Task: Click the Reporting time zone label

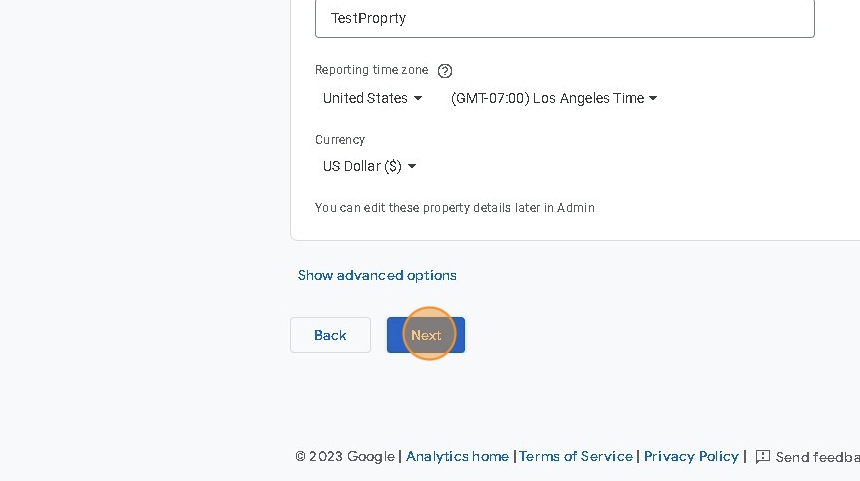Action: pyautogui.click(x=371, y=70)
